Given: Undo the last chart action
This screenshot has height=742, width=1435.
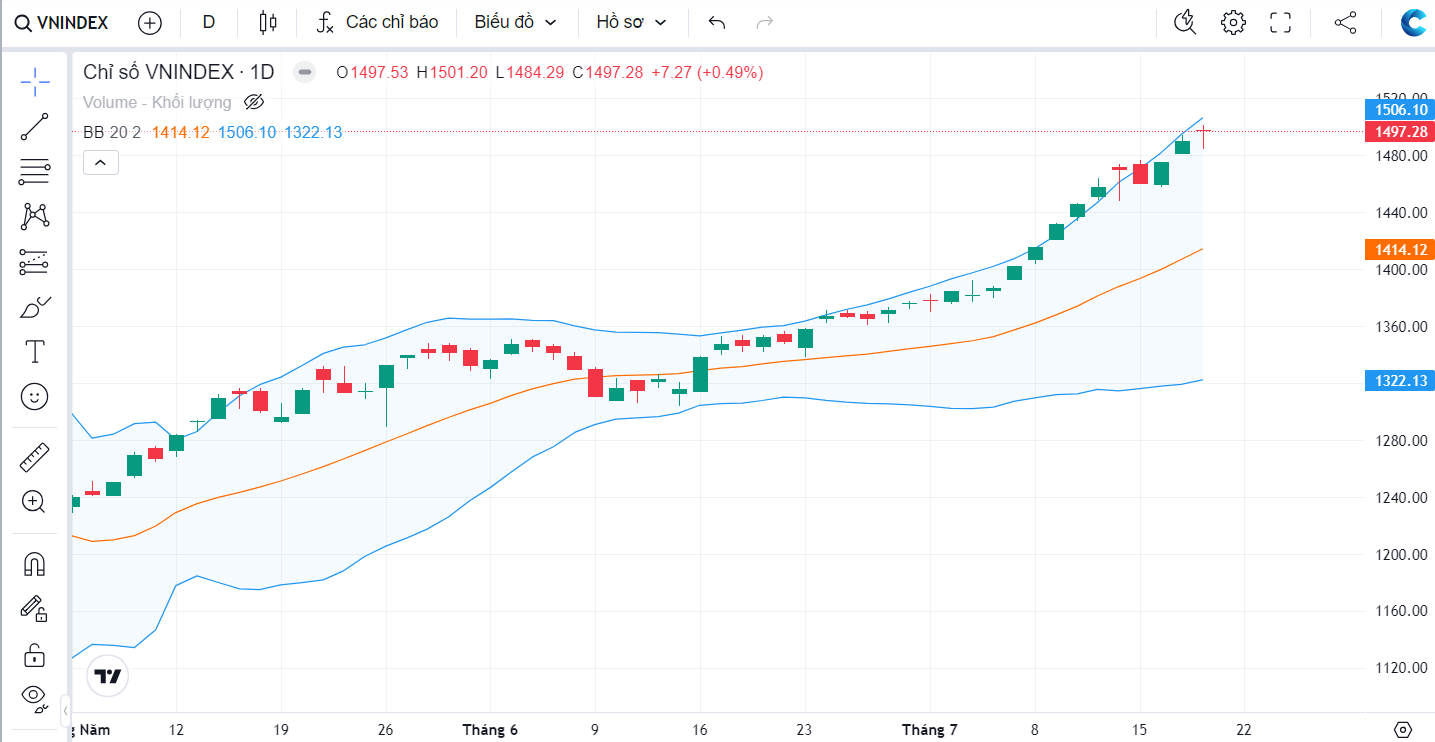Looking at the screenshot, I should pos(716,22).
